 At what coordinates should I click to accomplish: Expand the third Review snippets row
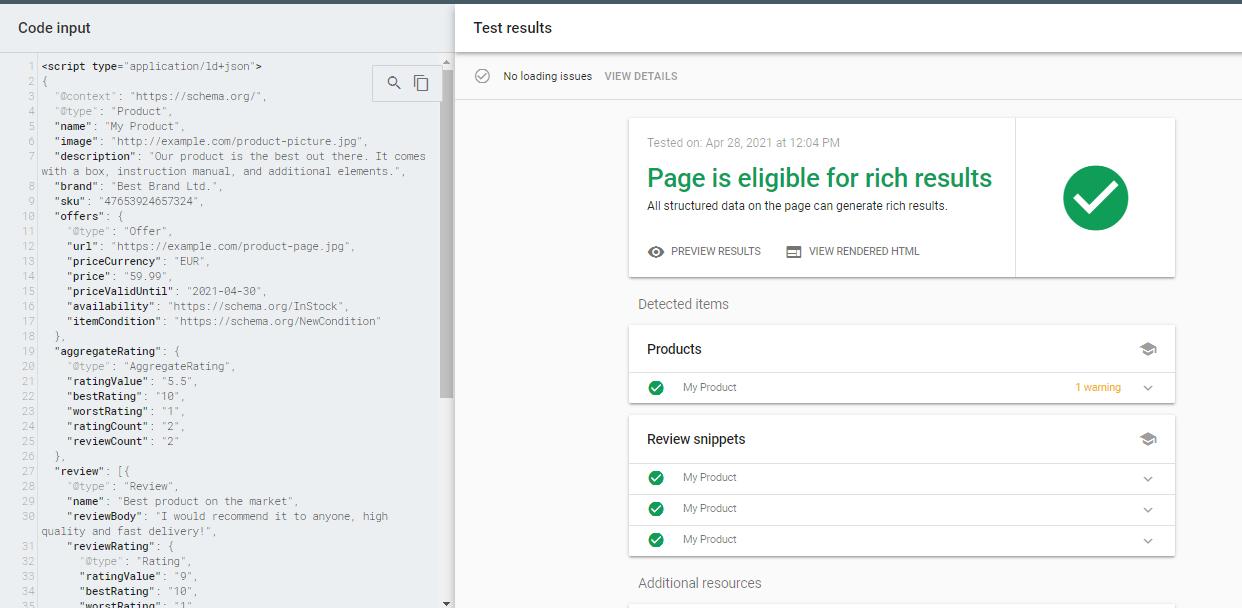tap(1148, 540)
